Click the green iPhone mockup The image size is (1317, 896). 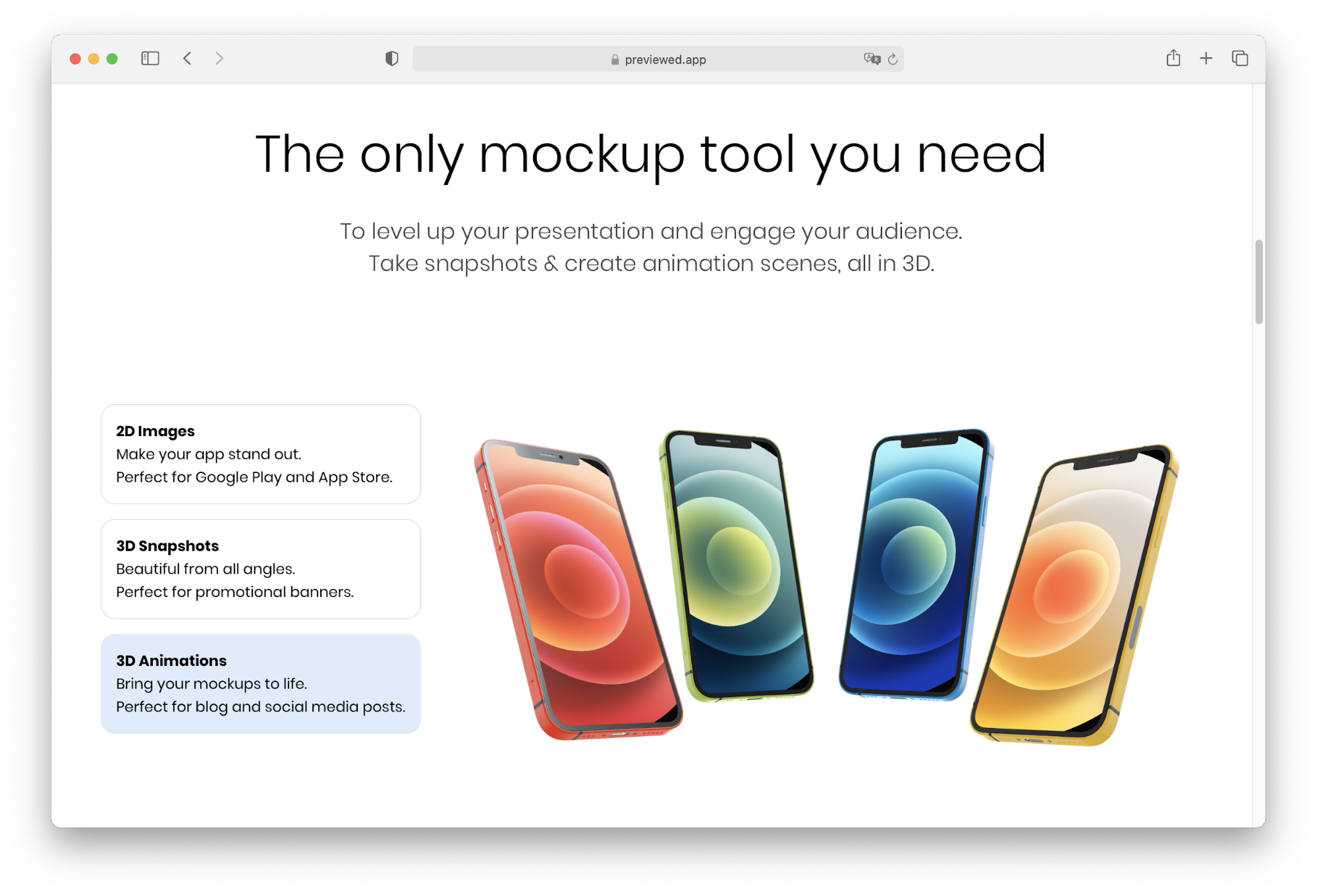736,565
